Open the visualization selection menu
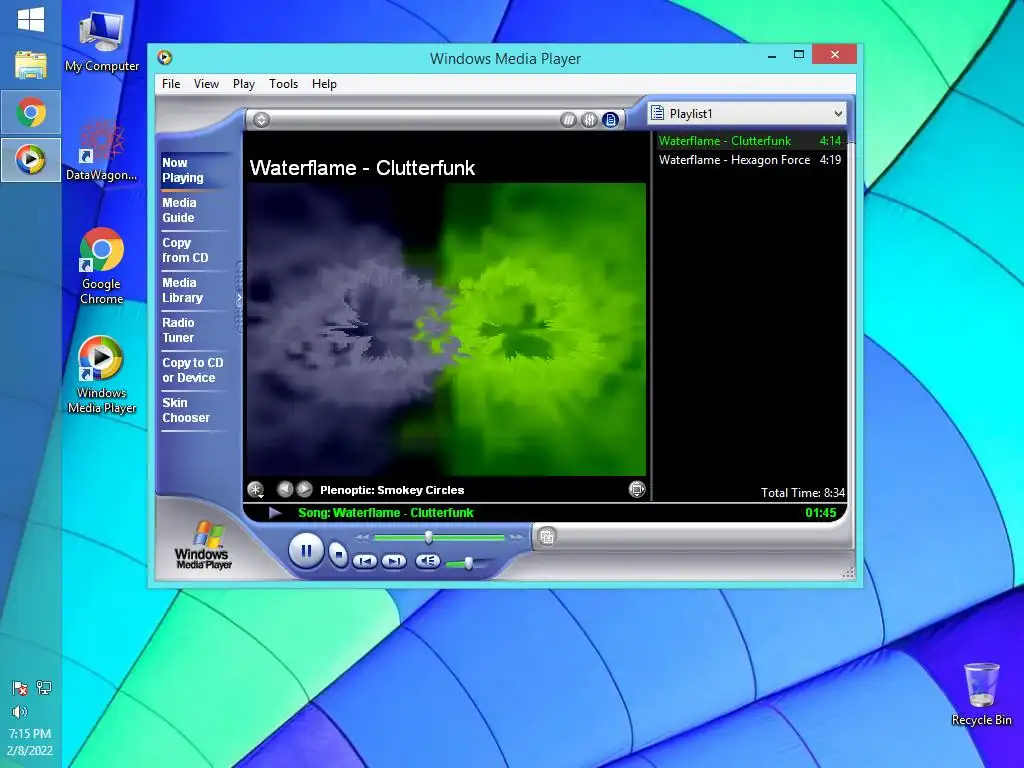Screen dimensions: 1024x768 pyautogui.click(x=255, y=489)
